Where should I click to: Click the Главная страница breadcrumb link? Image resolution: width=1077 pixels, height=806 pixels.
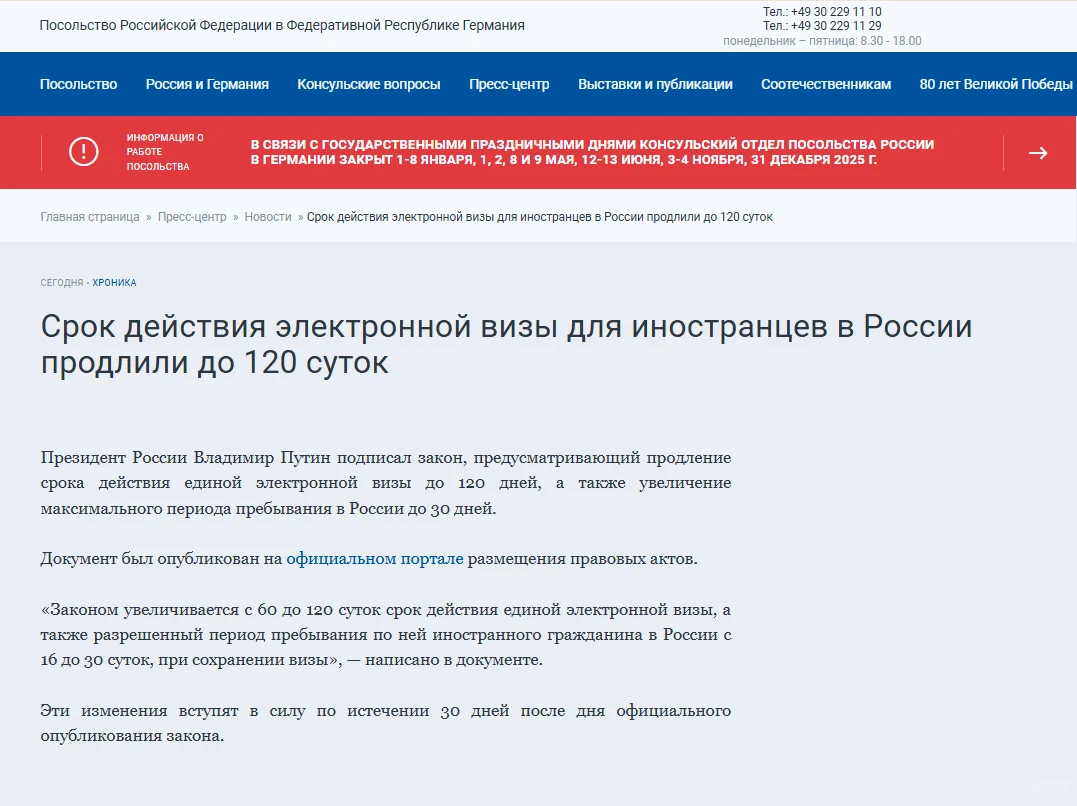point(90,216)
